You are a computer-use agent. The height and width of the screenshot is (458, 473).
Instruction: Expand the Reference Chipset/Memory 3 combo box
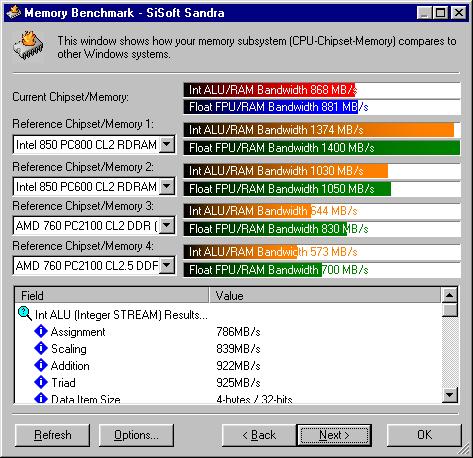167,226
